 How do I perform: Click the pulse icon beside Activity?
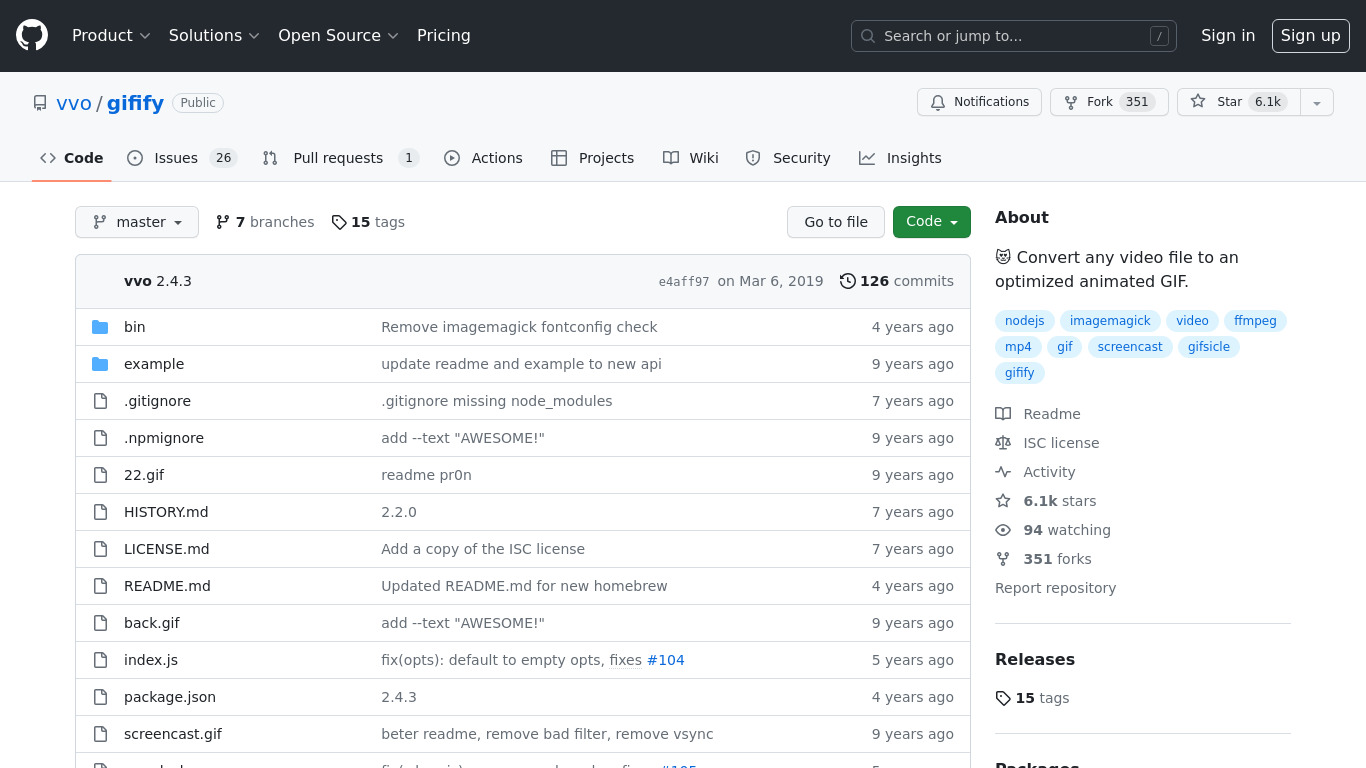point(1003,472)
